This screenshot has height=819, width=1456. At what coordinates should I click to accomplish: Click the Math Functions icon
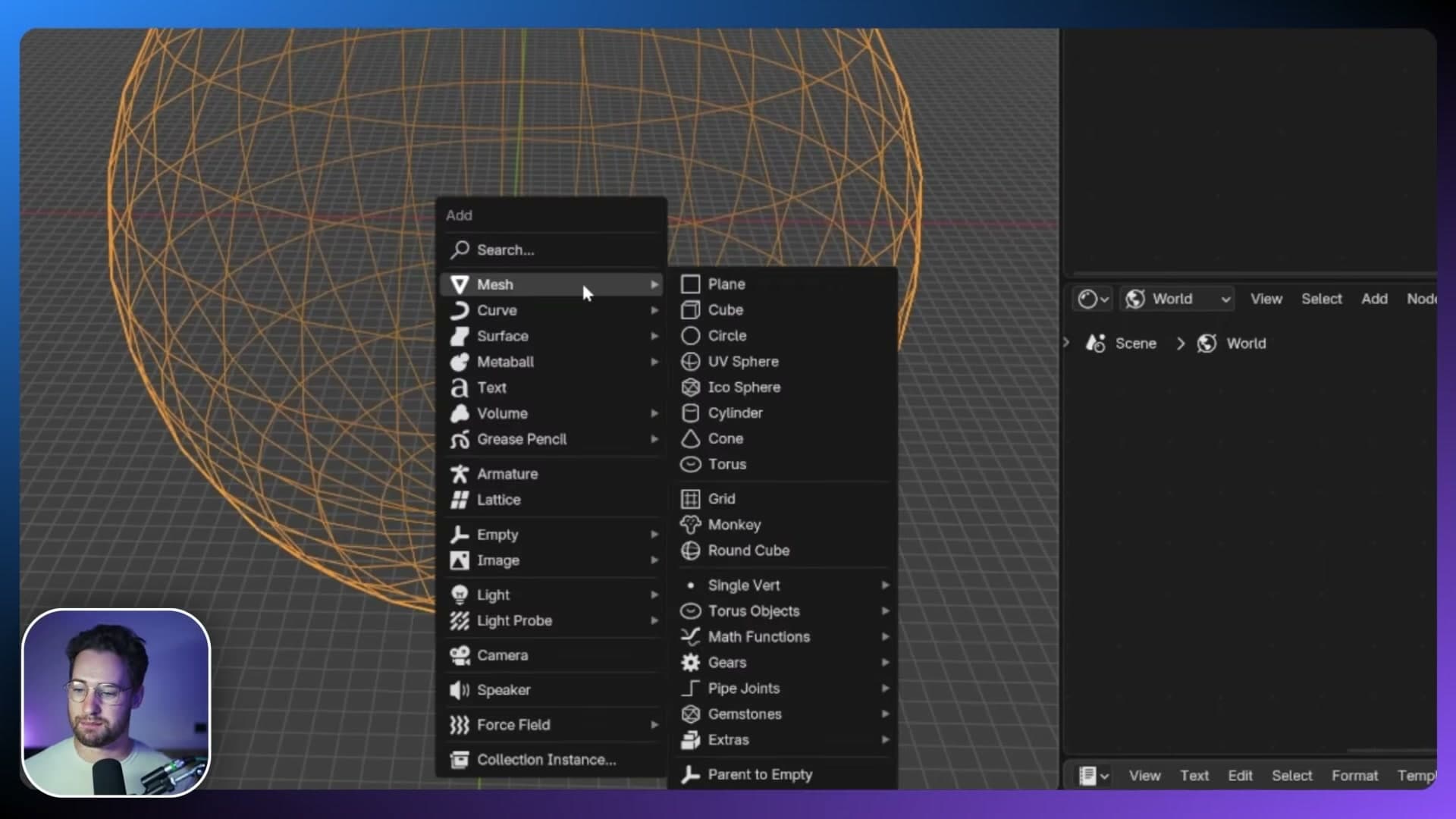tap(690, 637)
